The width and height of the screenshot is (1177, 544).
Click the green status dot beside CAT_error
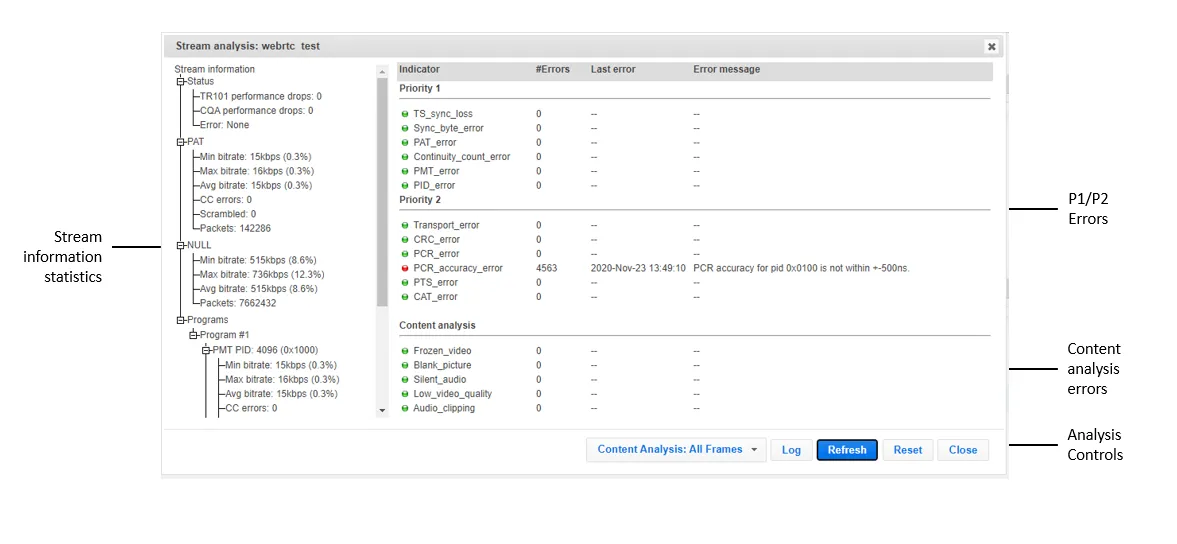pos(405,296)
